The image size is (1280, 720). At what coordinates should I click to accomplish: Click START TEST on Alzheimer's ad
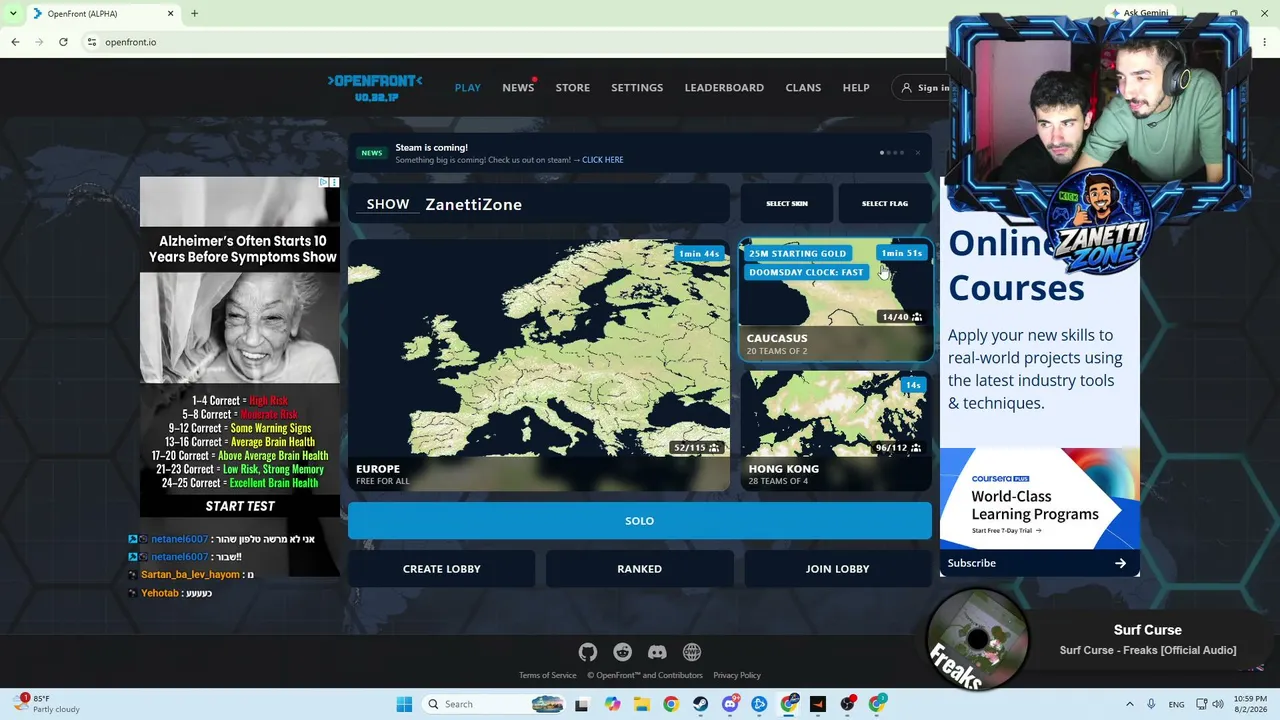[x=240, y=506]
